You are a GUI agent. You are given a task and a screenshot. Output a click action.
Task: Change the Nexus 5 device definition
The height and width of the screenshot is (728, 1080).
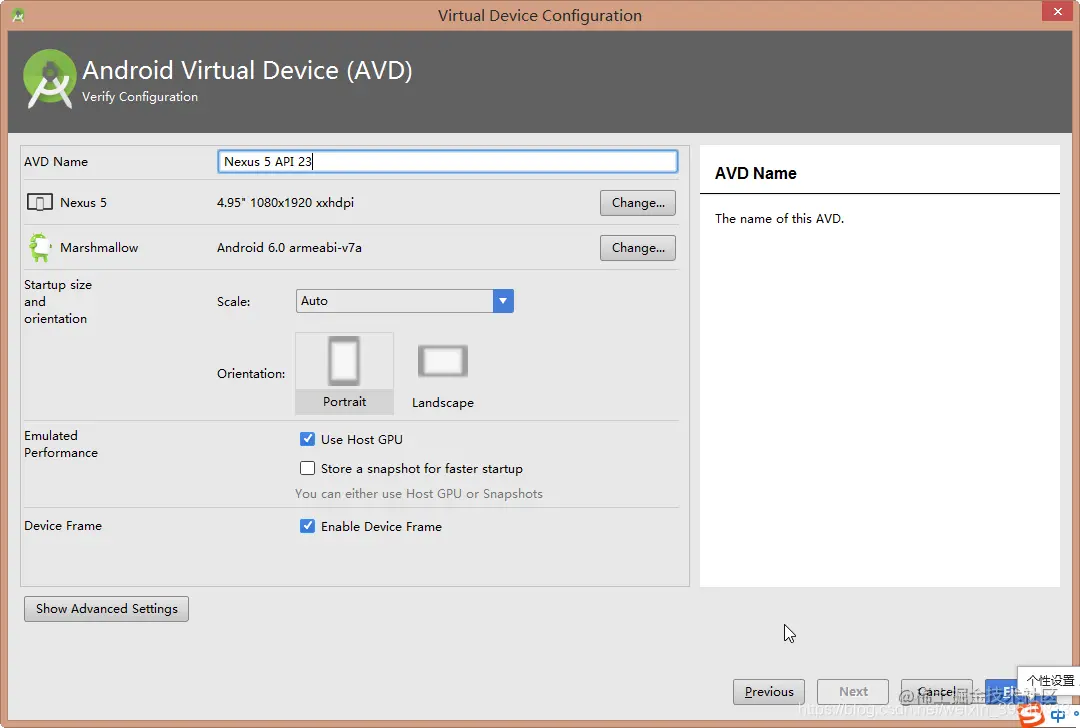tap(638, 203)
